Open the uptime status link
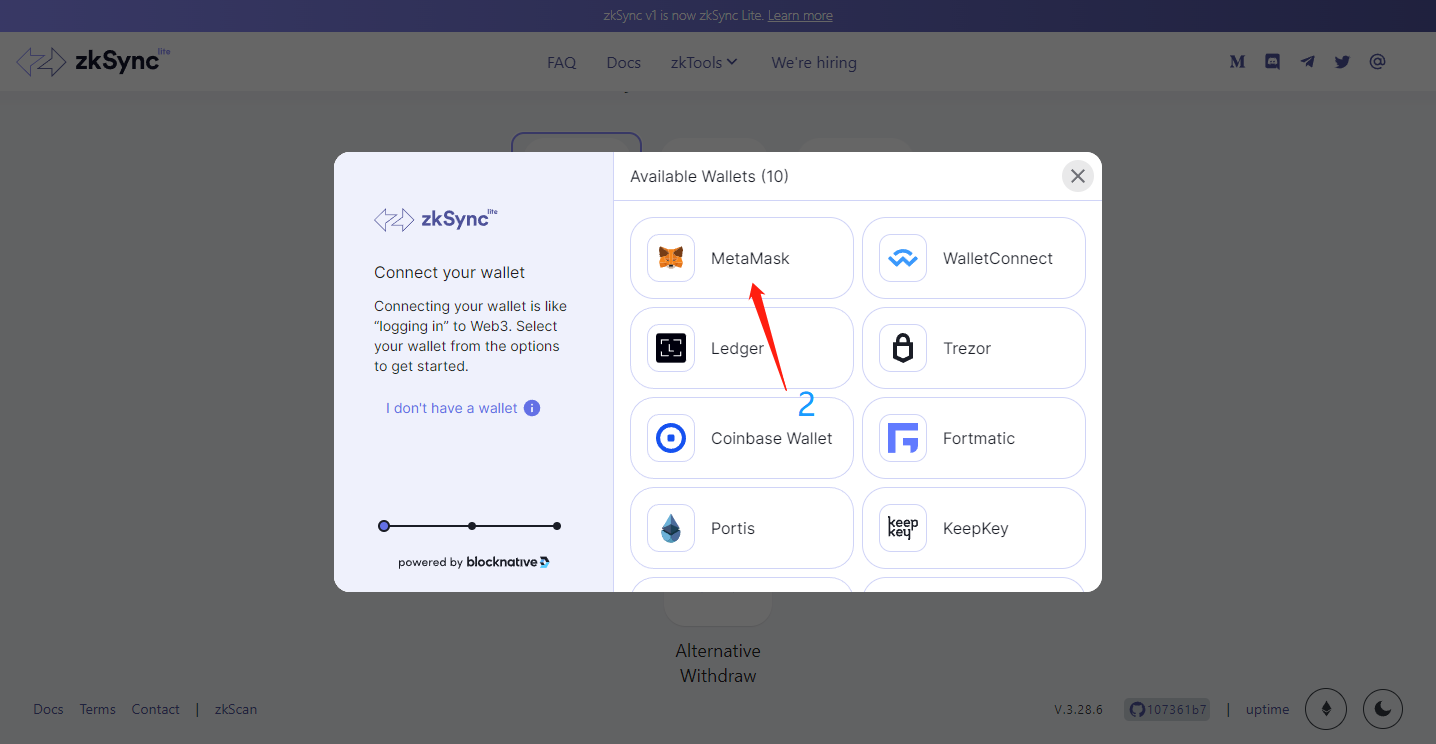1436x744 pixels. point(1267,709)
